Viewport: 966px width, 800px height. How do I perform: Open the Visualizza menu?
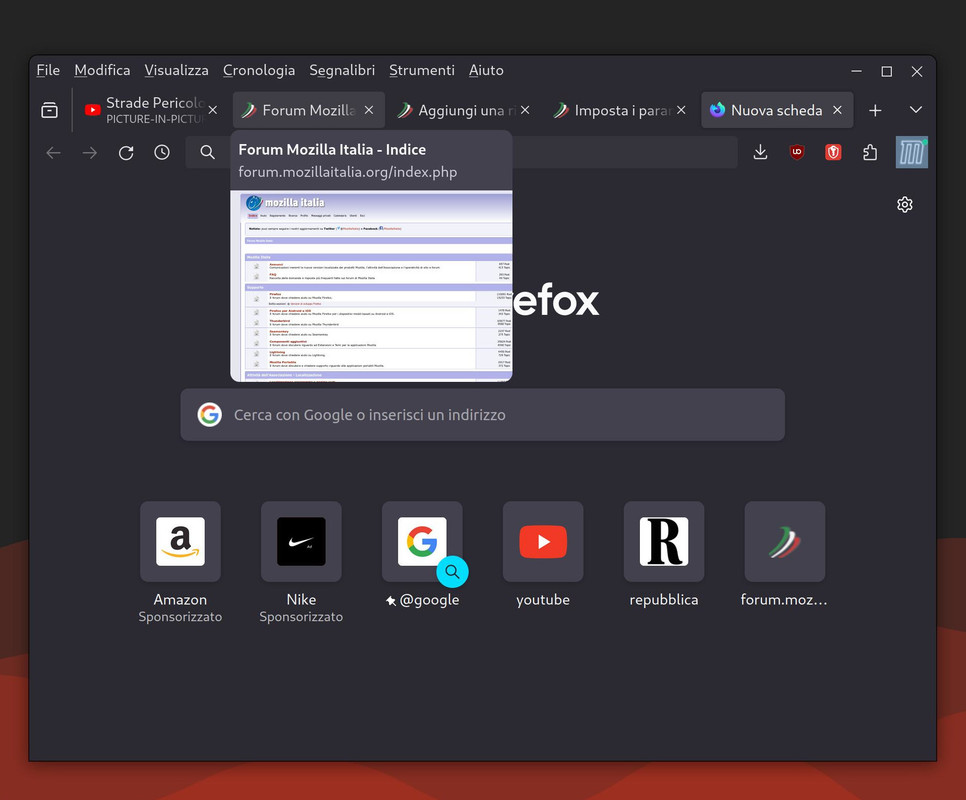176,70
